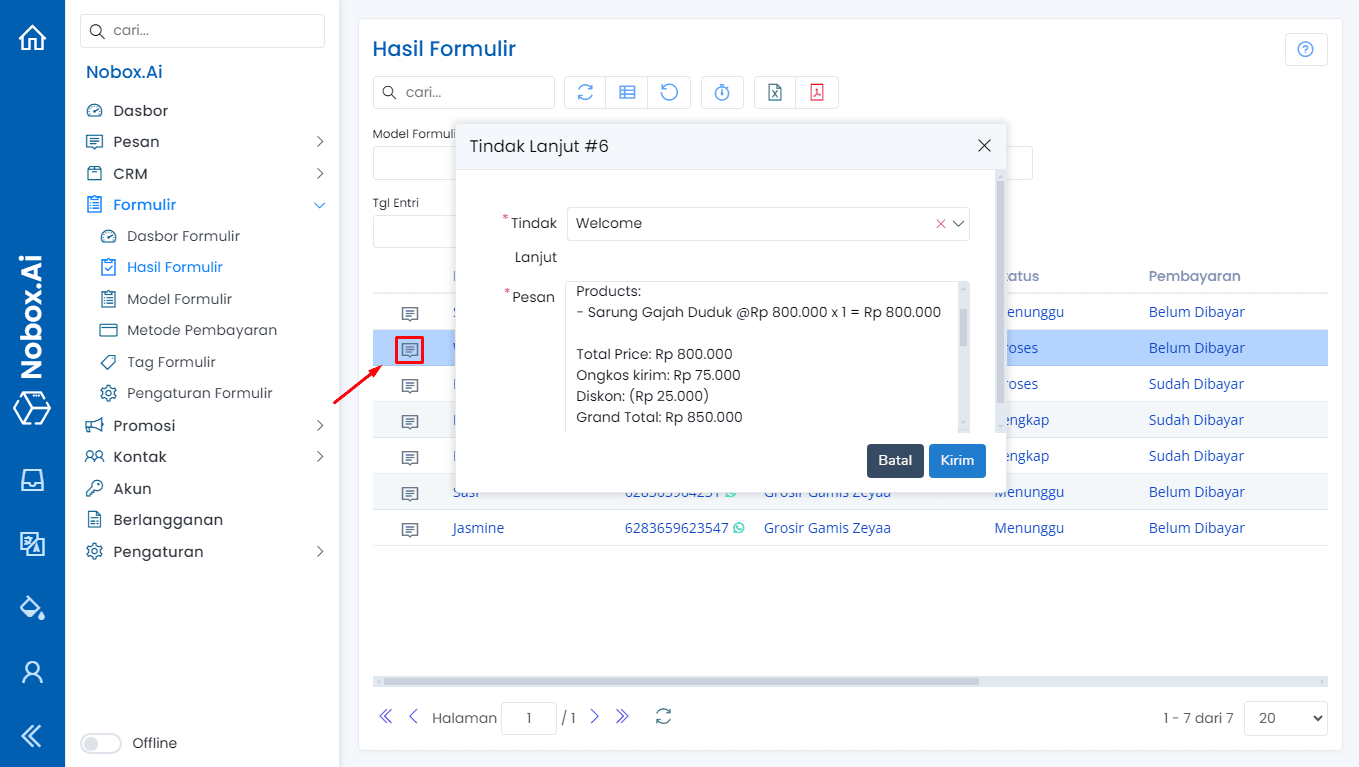
Task: Toggle the Offline switch at bottom left
Action: pyautogui.click(x=100, y=743)
